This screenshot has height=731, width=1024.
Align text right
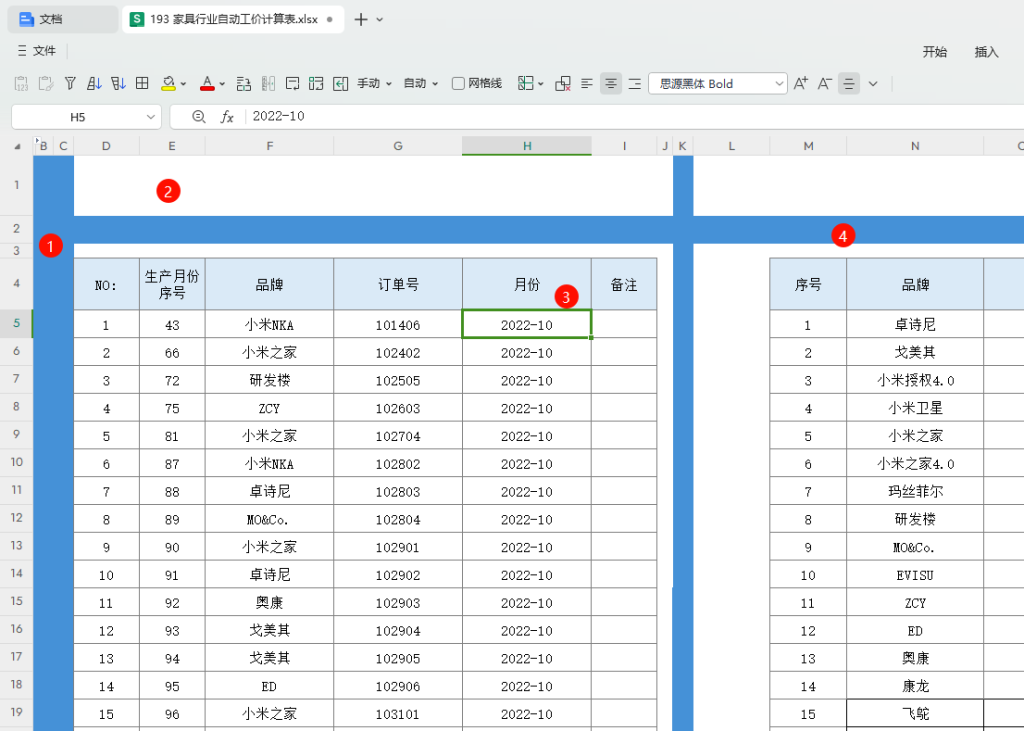click(635, 84)
